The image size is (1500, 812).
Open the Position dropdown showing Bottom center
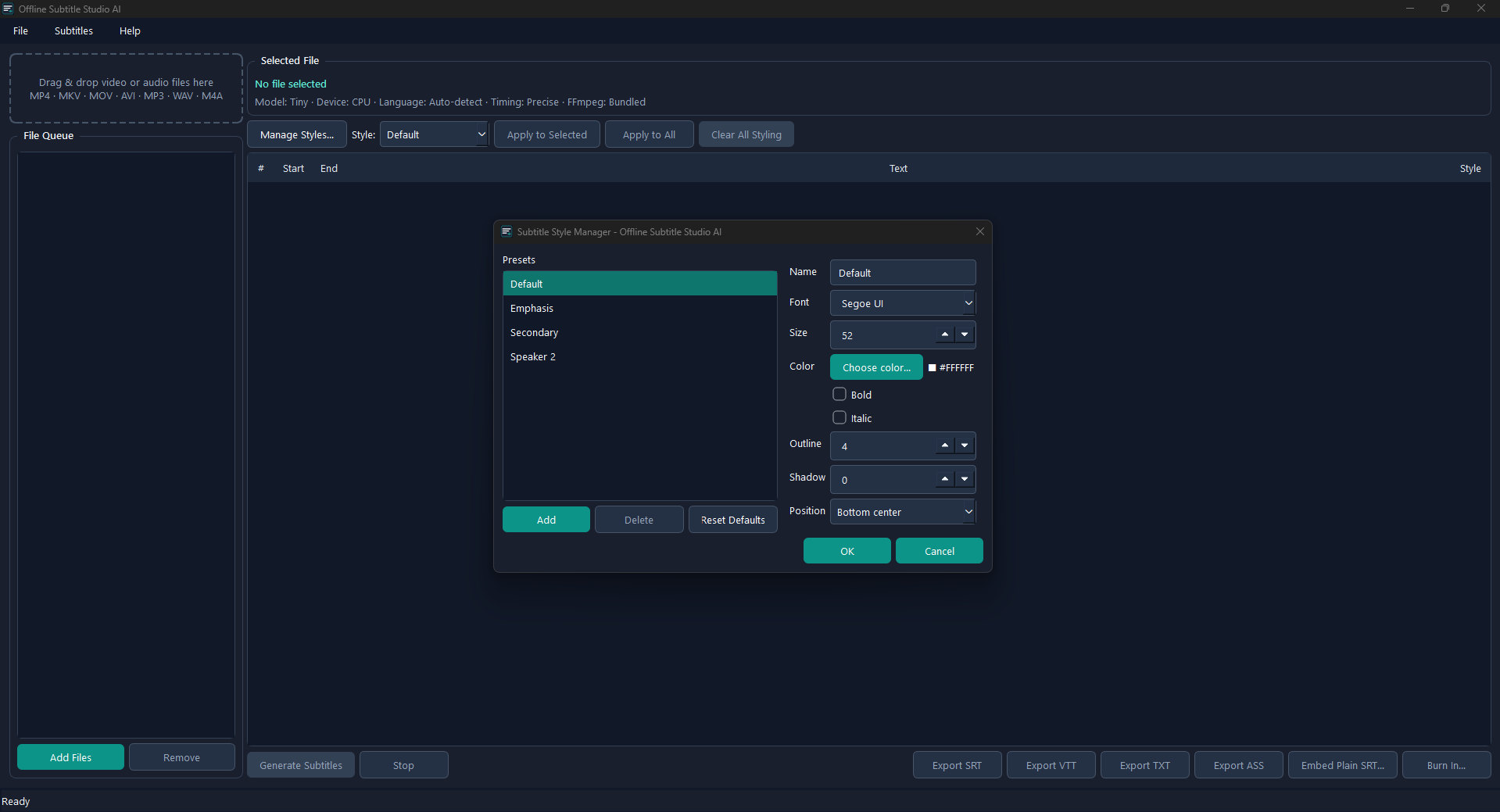coord(903,512)
